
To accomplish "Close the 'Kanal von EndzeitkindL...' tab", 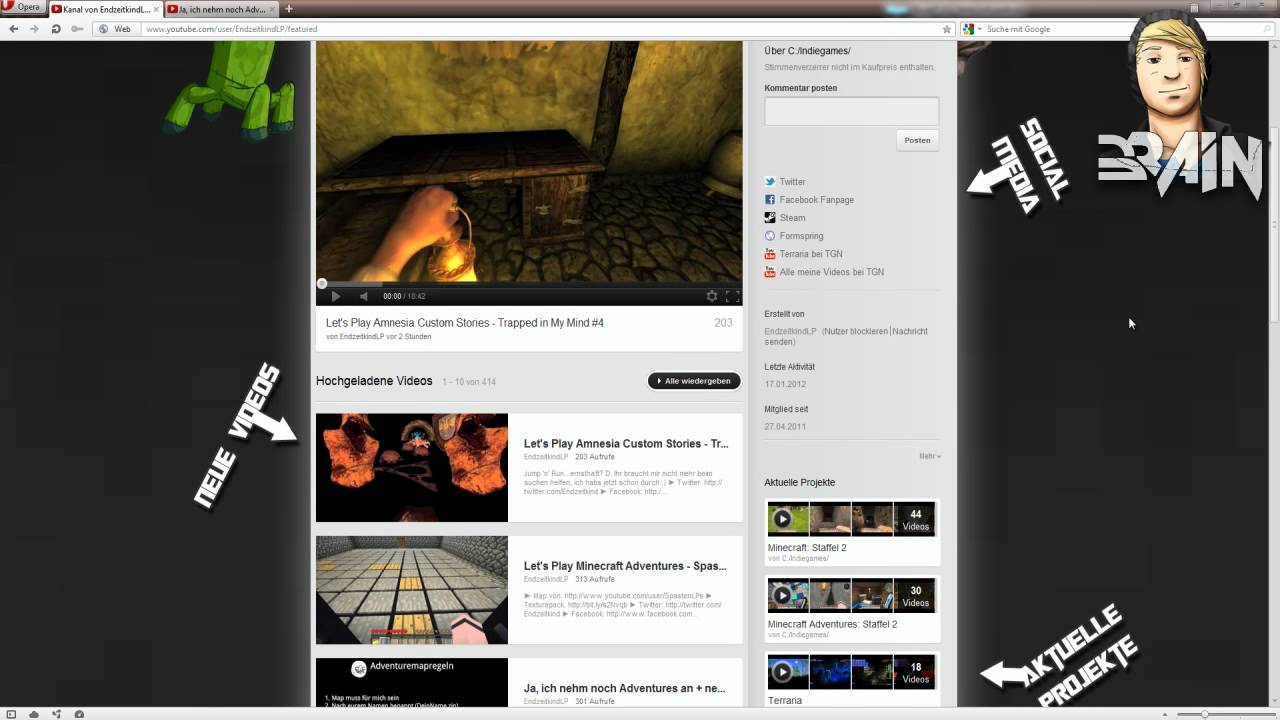I will pos(155,9).
